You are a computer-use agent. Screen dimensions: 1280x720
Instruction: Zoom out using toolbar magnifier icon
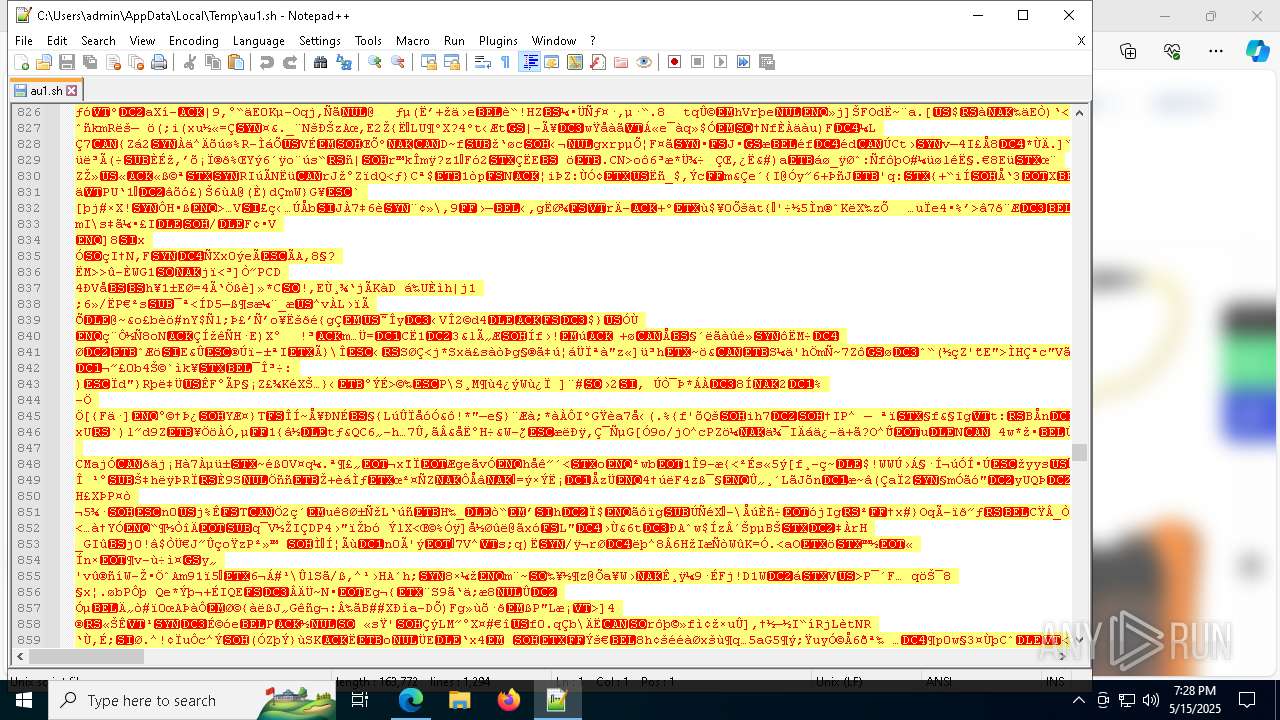coord(398,62)
